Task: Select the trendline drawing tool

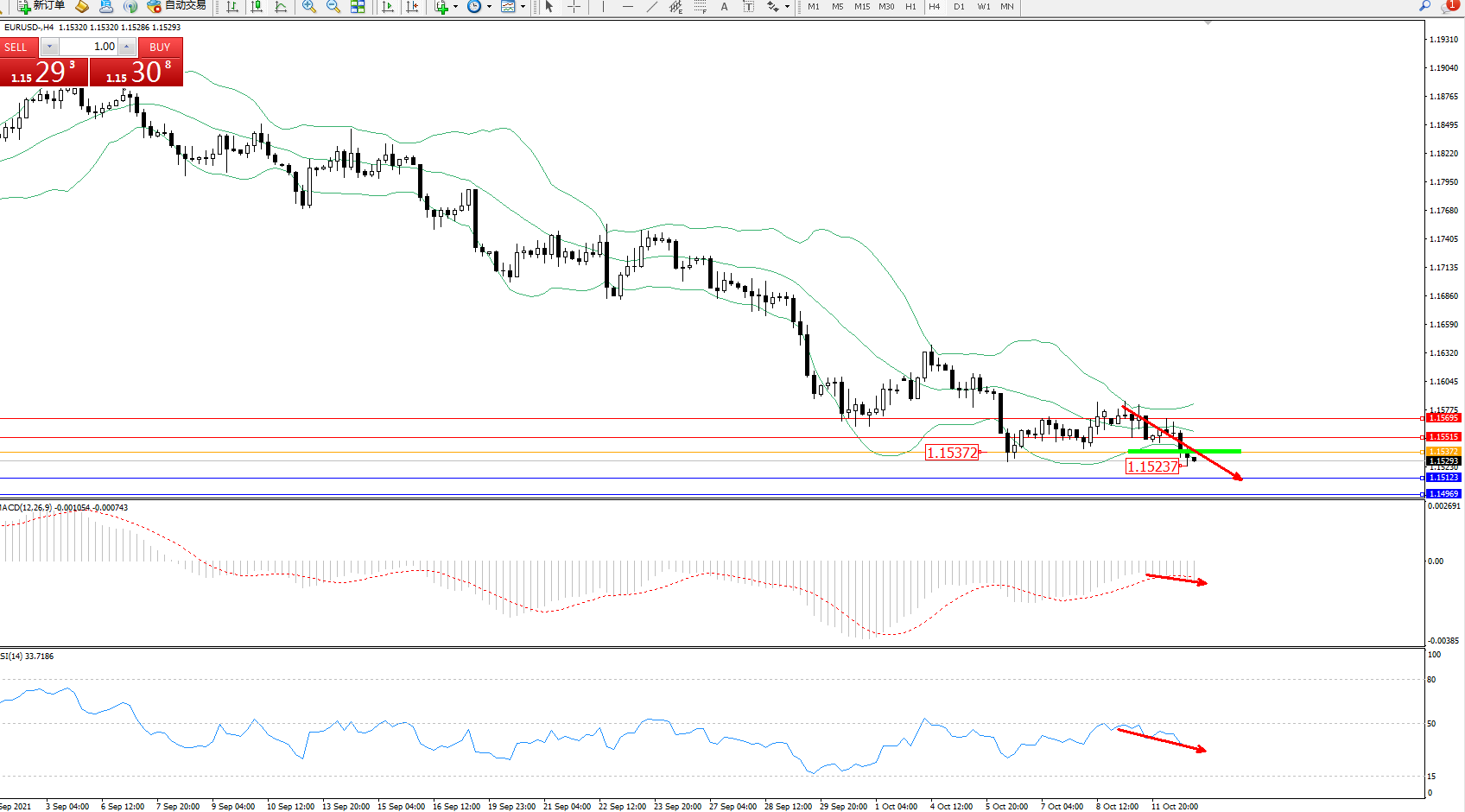Action: tap(651, 7)
